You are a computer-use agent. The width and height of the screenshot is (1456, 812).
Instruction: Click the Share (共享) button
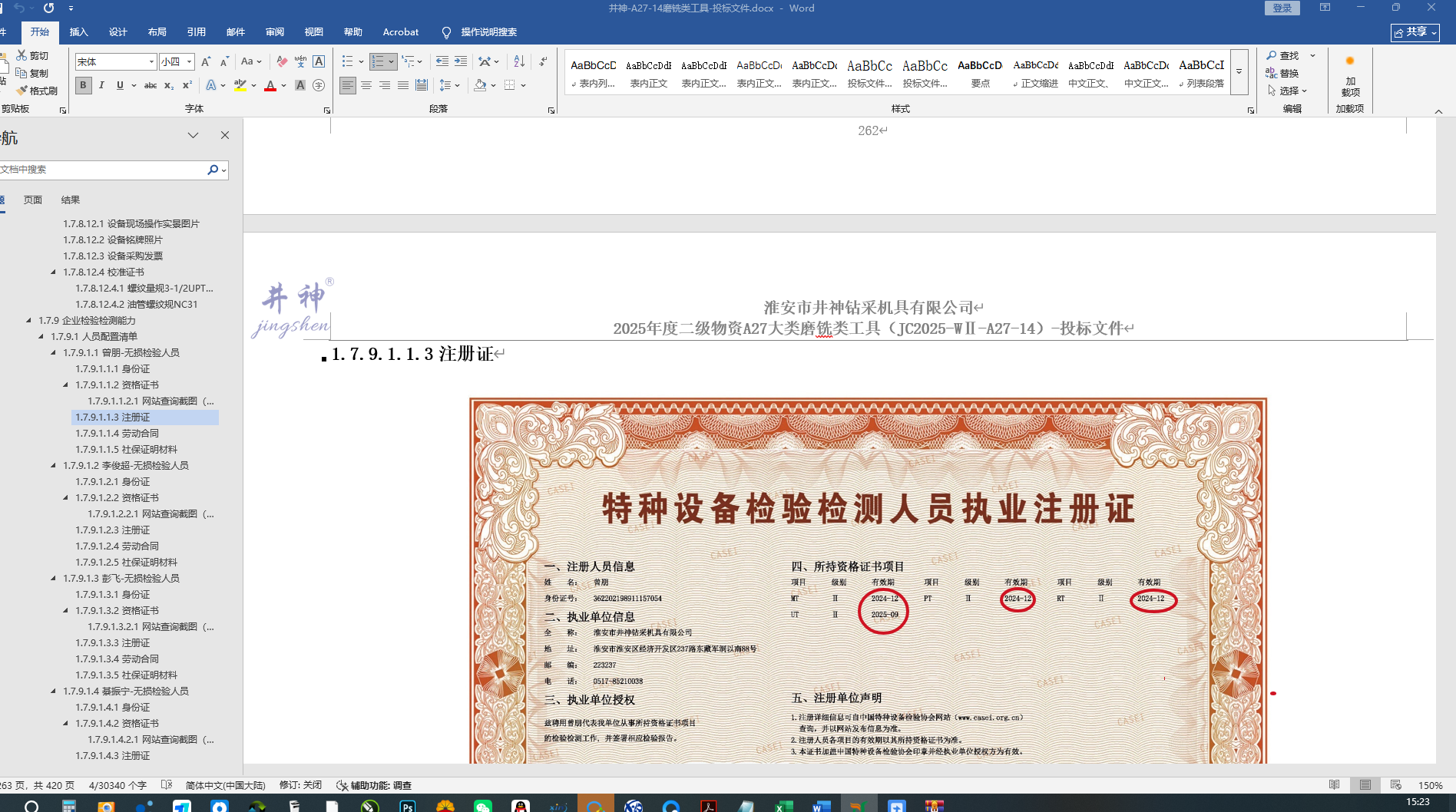point(1415,32)
